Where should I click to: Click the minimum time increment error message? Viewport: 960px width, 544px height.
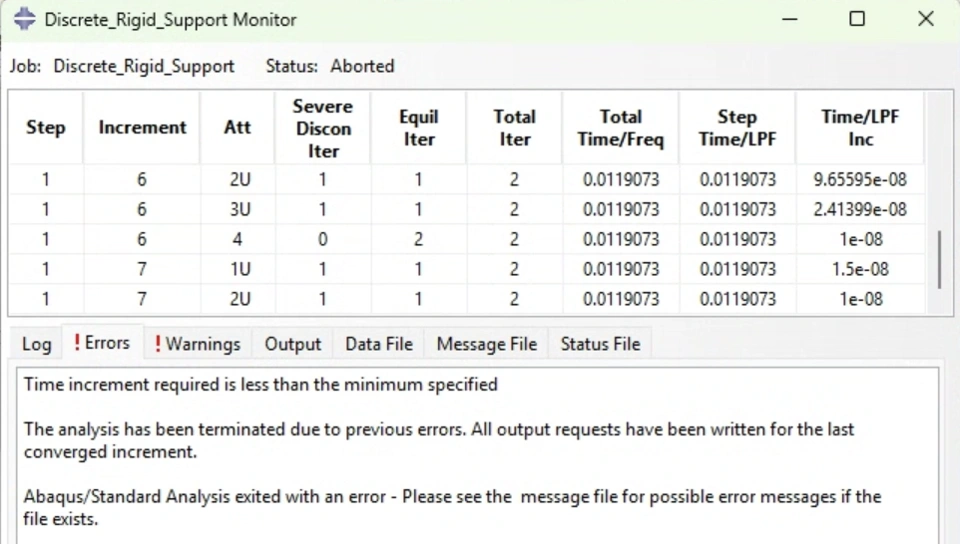click(x=261, y=384)
